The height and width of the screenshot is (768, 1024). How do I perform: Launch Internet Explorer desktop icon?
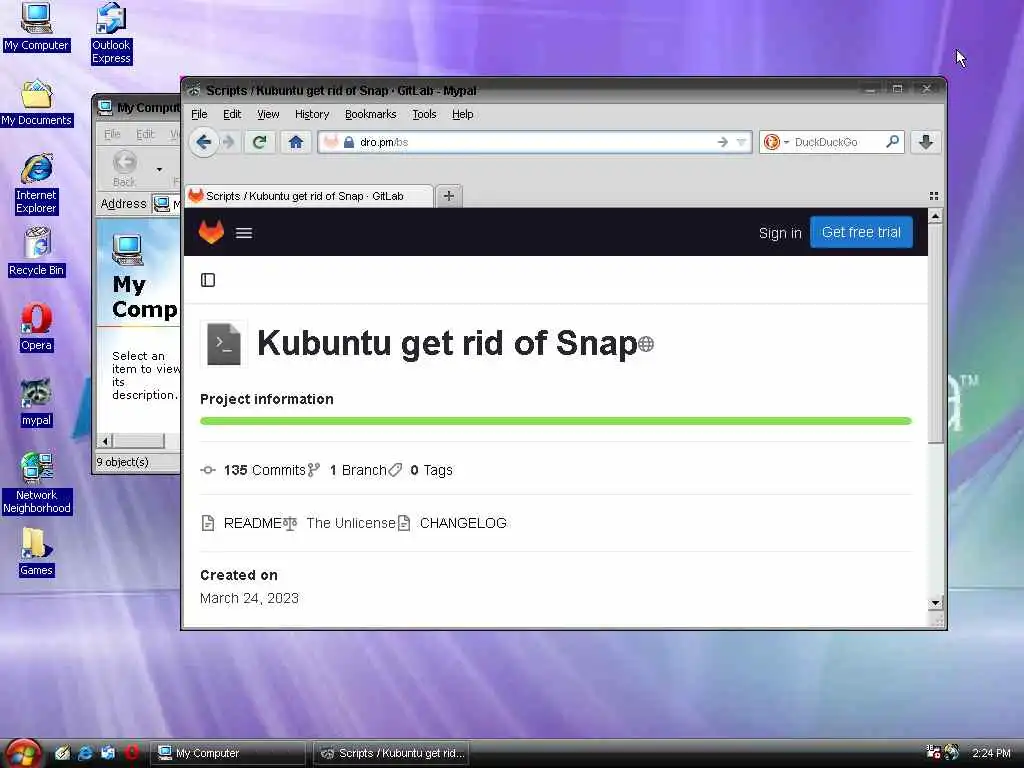[x=36, y=184]
